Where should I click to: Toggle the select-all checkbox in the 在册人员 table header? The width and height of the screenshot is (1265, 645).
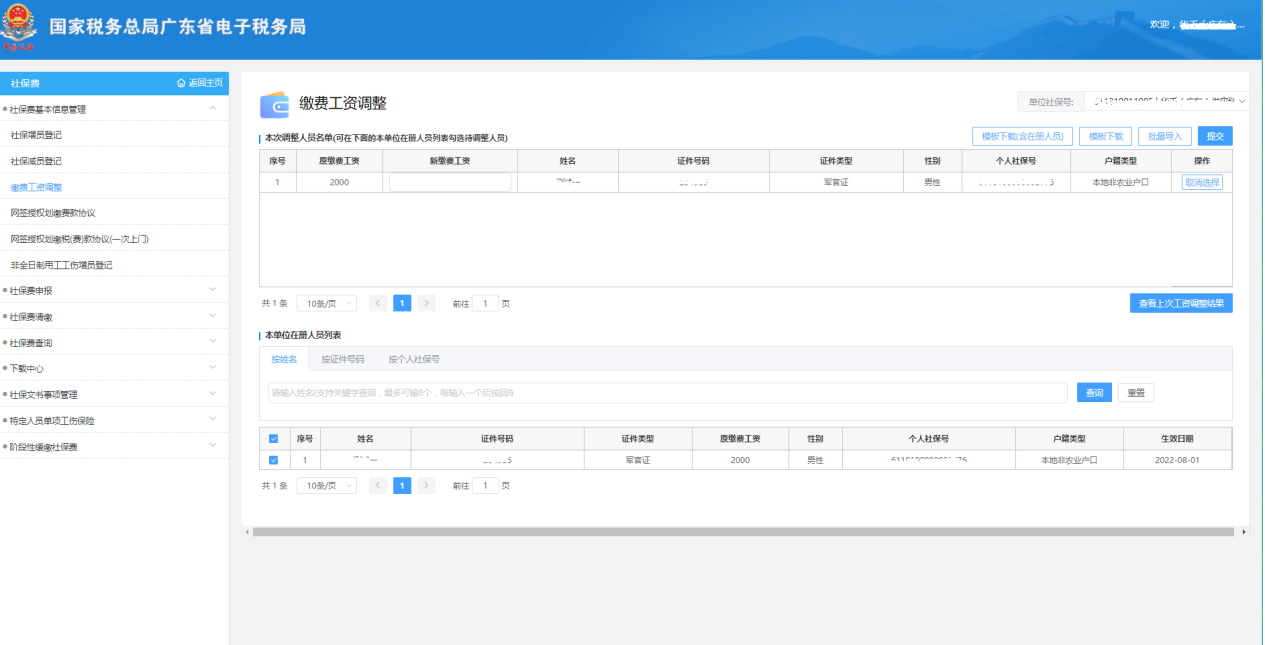(274, 438)
